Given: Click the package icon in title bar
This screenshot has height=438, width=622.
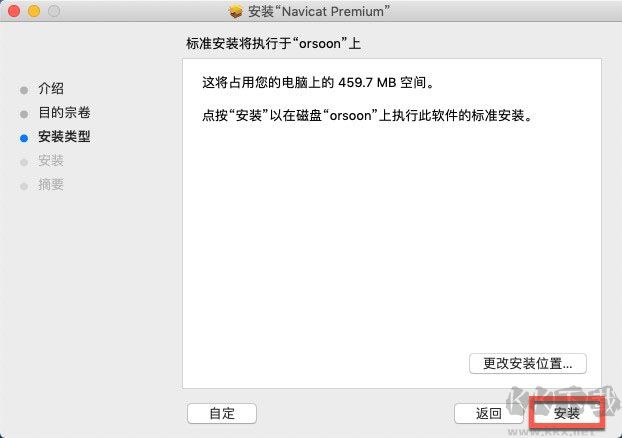Looking at the screenshot, I should point(236,12).
